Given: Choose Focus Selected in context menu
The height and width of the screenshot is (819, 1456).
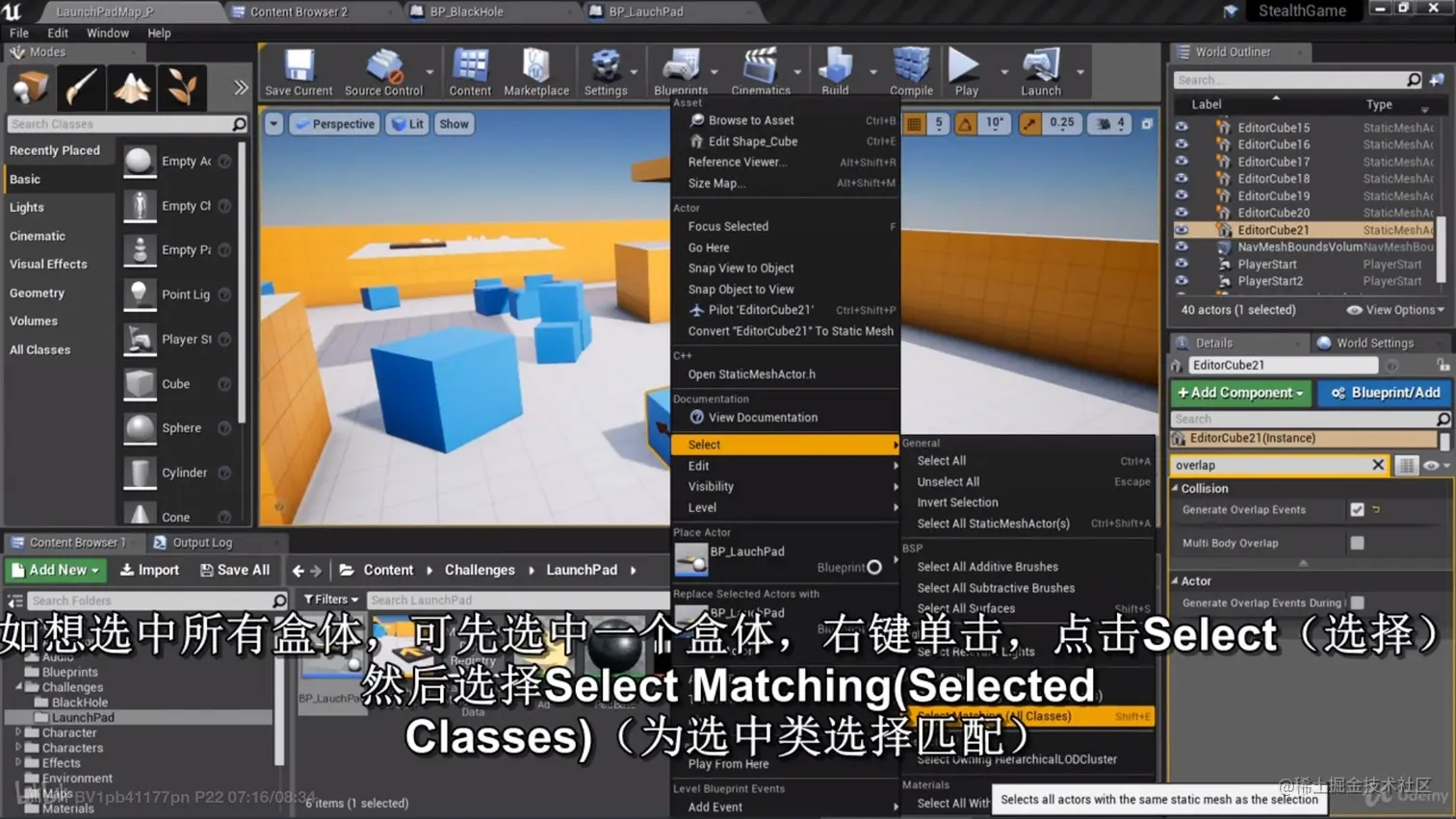Looking at the screenshot, I should (x=728, y=226).
